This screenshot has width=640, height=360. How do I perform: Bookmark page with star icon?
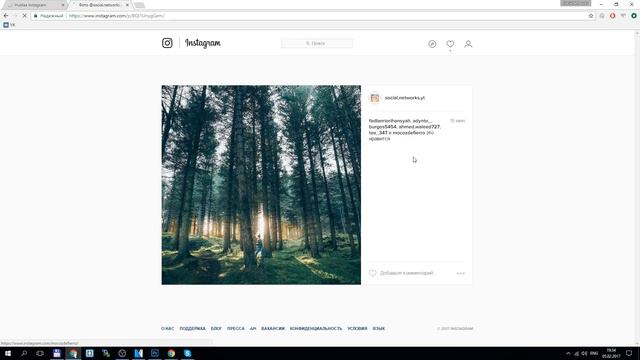(x=591, y=16)
